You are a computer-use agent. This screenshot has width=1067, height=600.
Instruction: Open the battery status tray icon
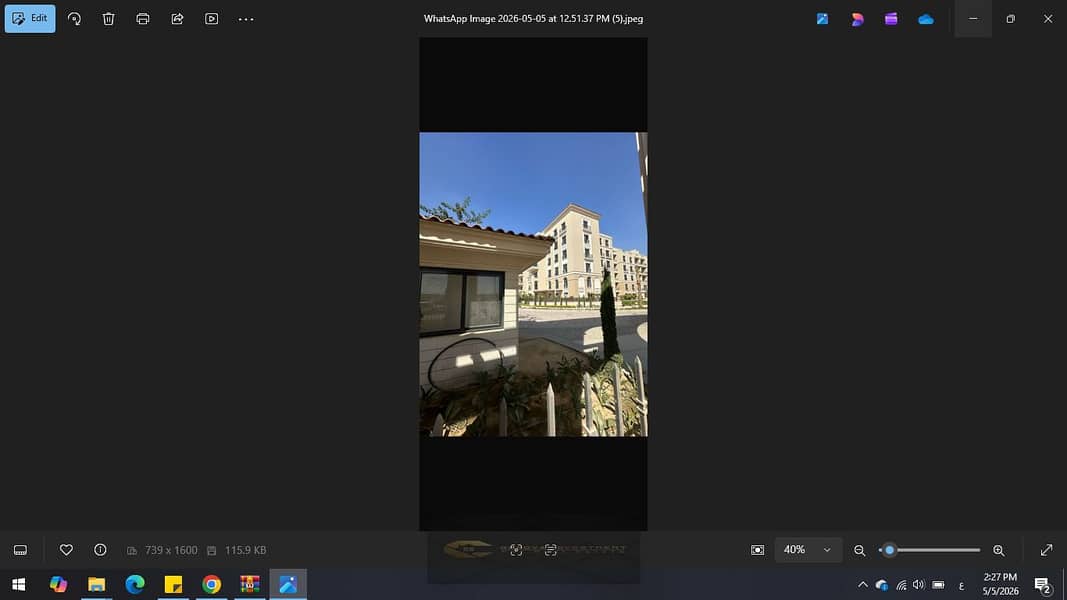click(x=938, y=584)
